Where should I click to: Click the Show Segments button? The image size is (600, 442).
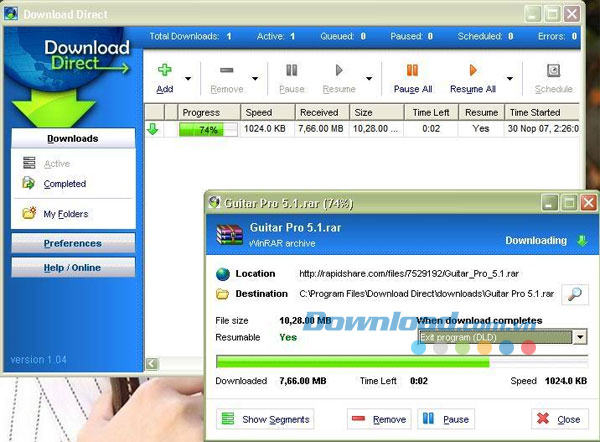tap(265, 419)
